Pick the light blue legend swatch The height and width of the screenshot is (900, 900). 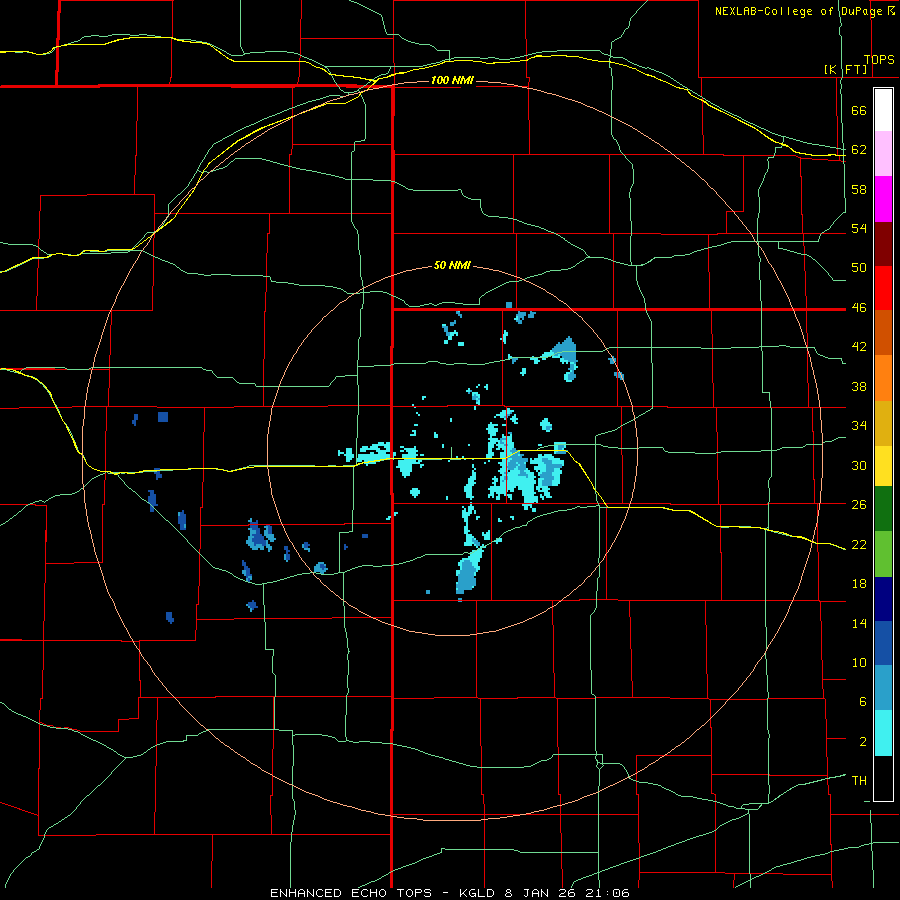883,688
